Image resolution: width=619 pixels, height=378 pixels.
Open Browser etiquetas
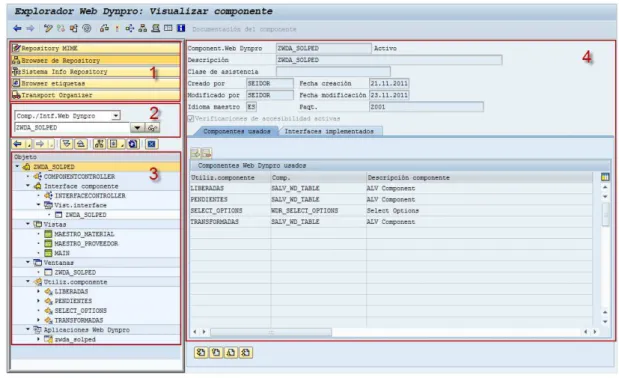click(x=96, y=83)
